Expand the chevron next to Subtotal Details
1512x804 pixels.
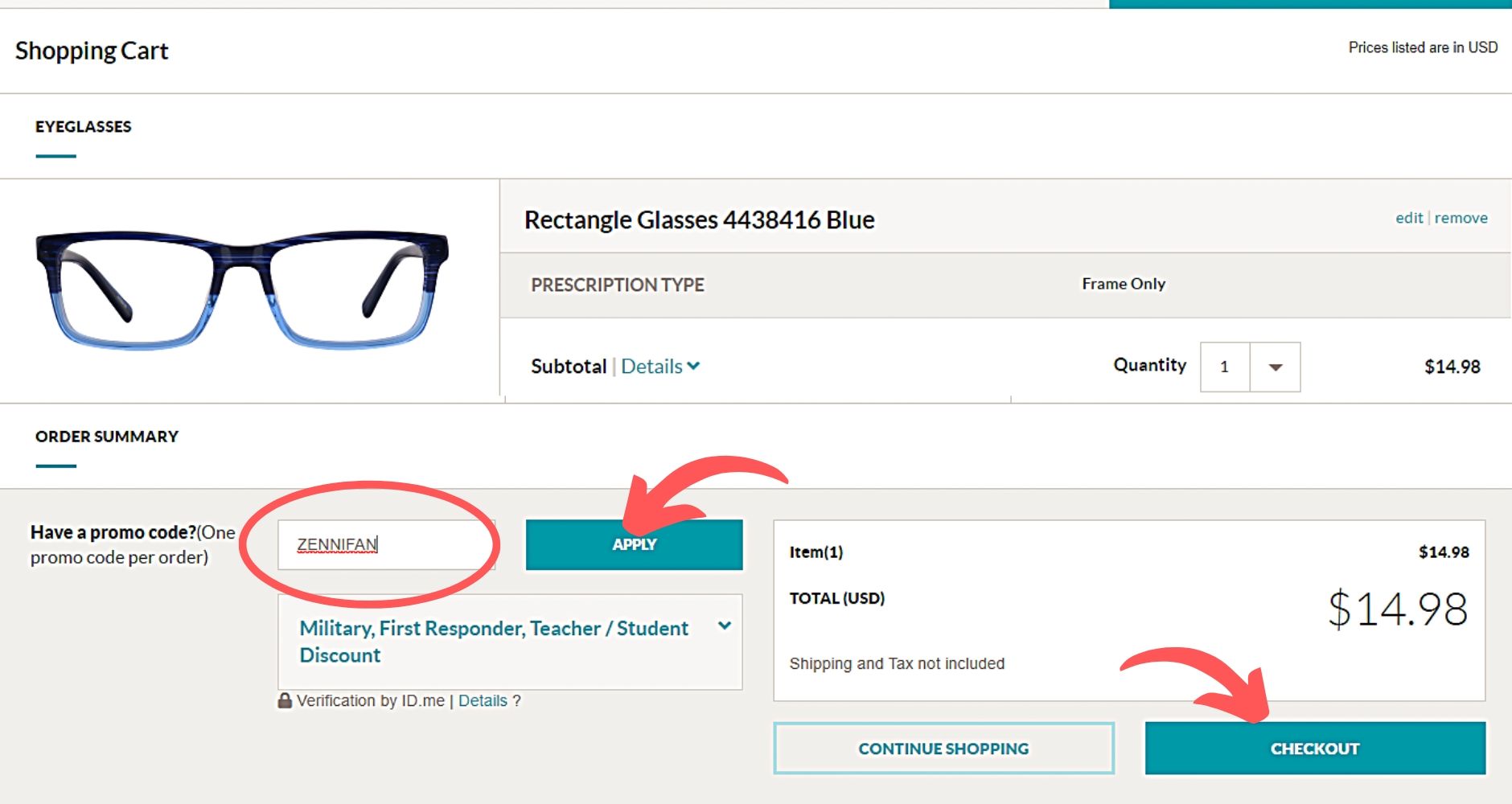click(x=693, y=366)
